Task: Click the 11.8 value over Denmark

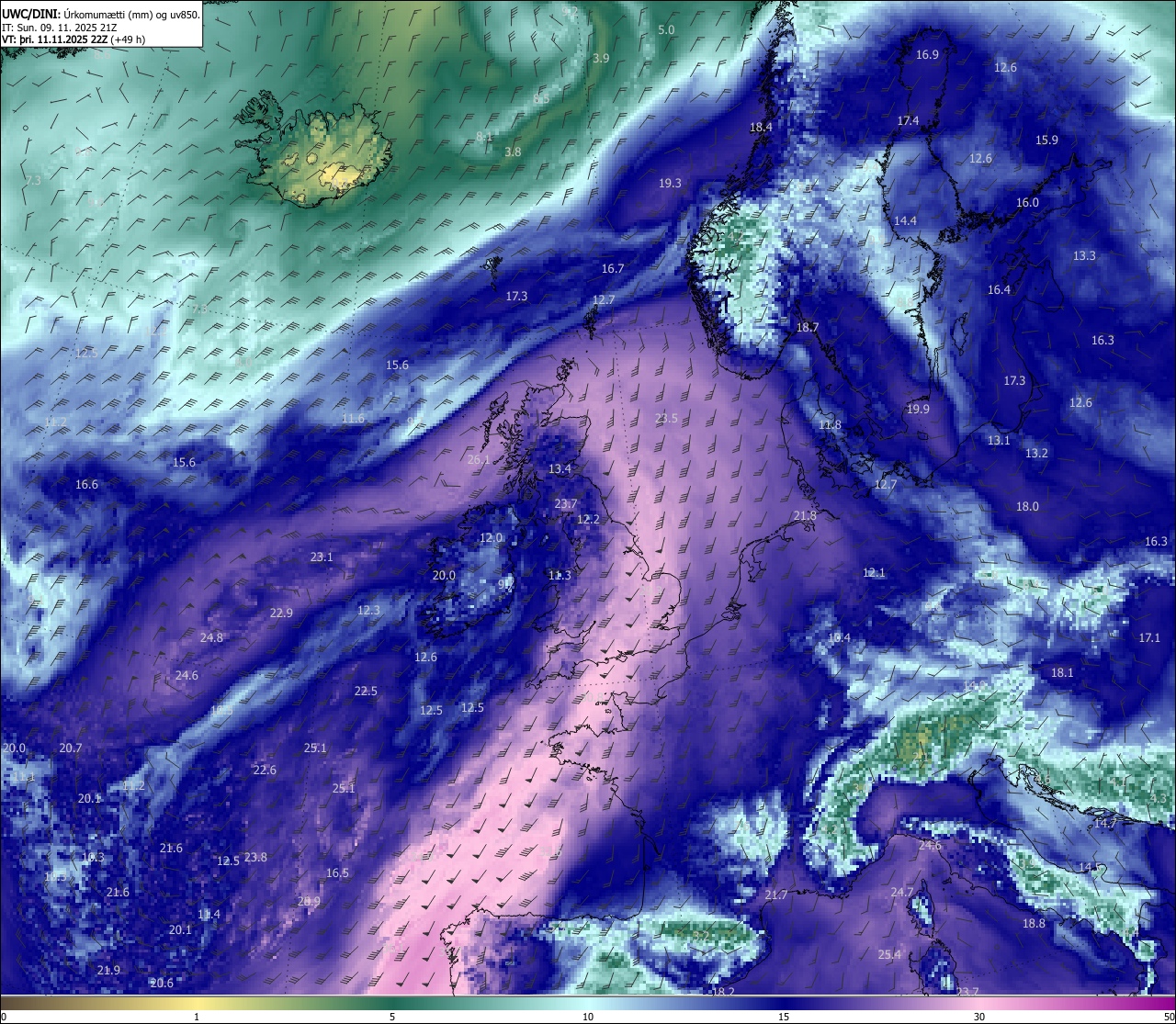Action: (x=830, y=424)
